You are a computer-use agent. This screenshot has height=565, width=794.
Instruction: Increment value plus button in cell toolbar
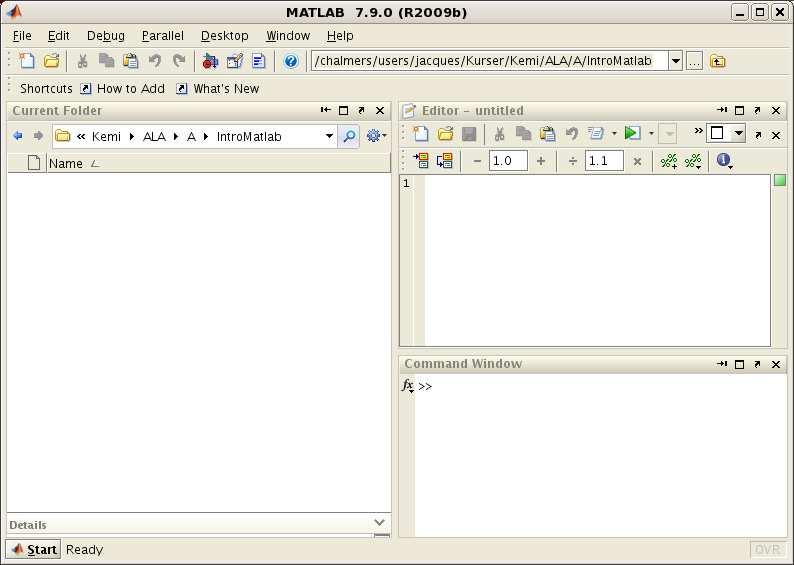click(541, 161)
